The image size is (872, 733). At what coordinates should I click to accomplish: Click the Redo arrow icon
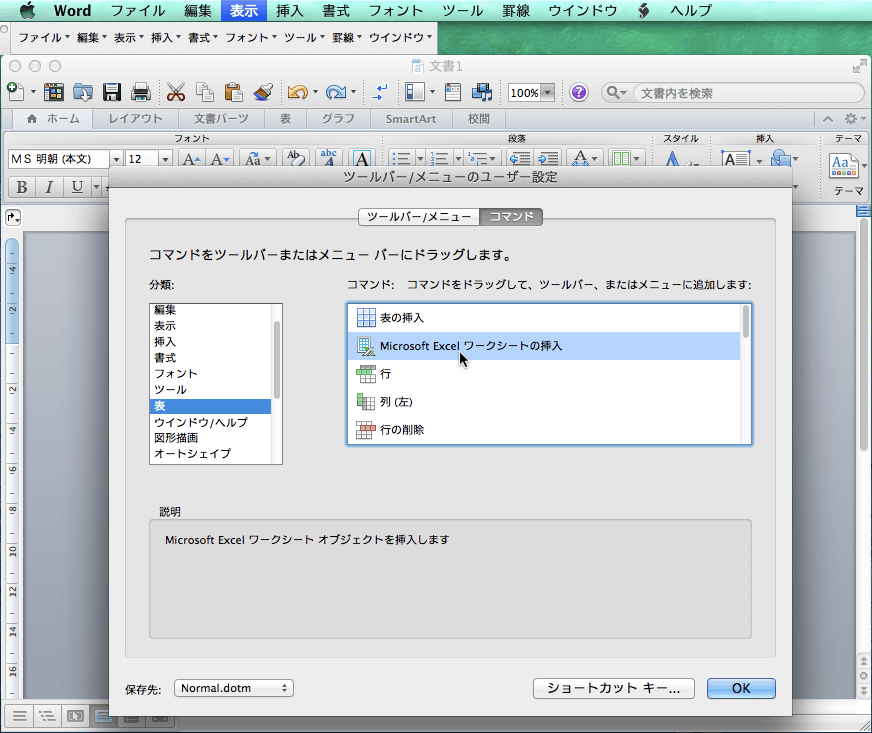[336, 92]
